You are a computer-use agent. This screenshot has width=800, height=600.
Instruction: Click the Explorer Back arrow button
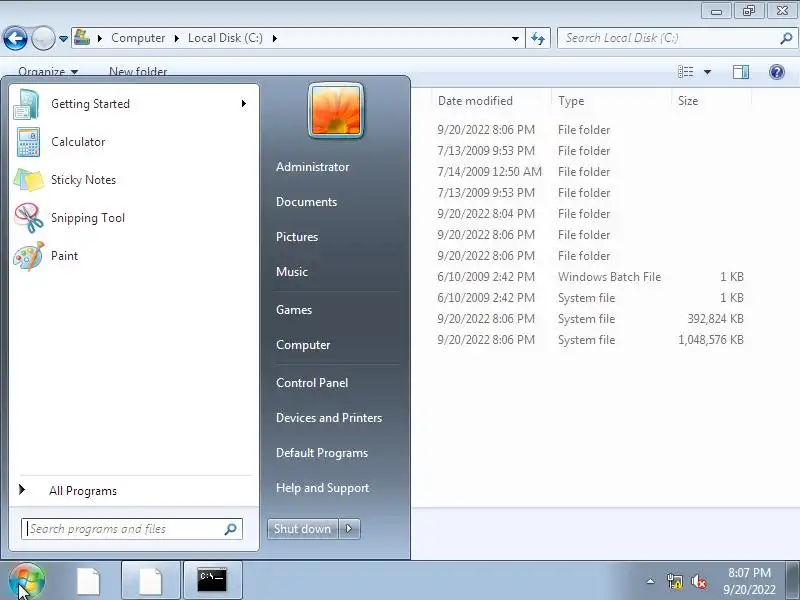(x=15, y=38)
